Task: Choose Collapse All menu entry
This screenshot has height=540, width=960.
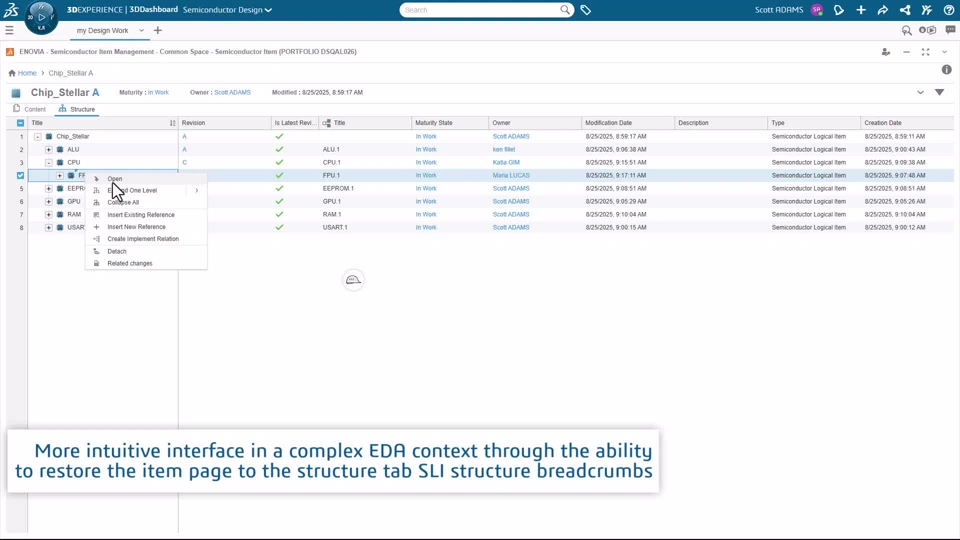Action: (x=146, y=203)
